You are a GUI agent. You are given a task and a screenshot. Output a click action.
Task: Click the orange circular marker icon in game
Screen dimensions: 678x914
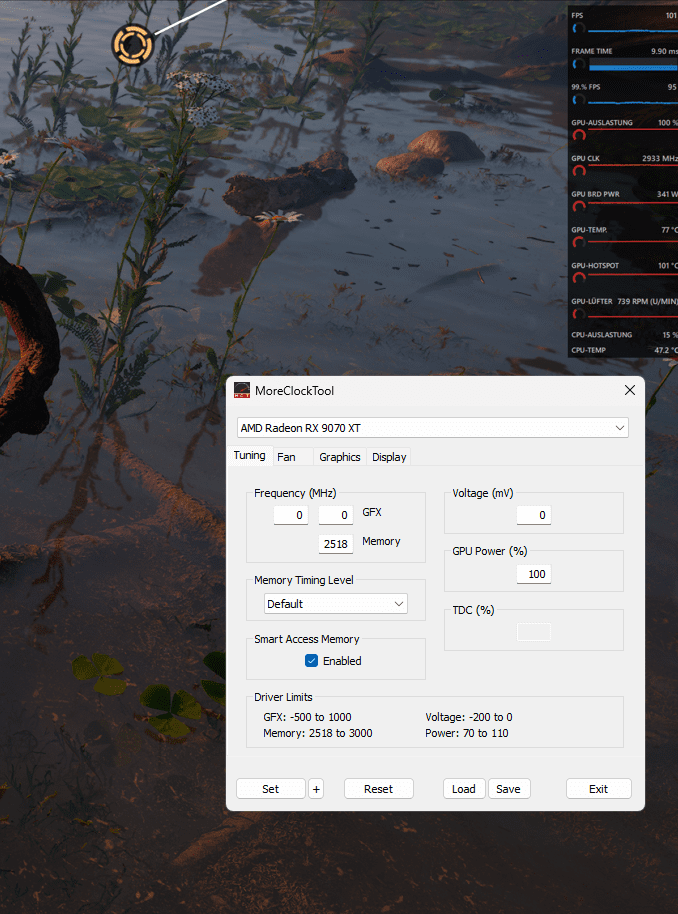tap(133, 44)
